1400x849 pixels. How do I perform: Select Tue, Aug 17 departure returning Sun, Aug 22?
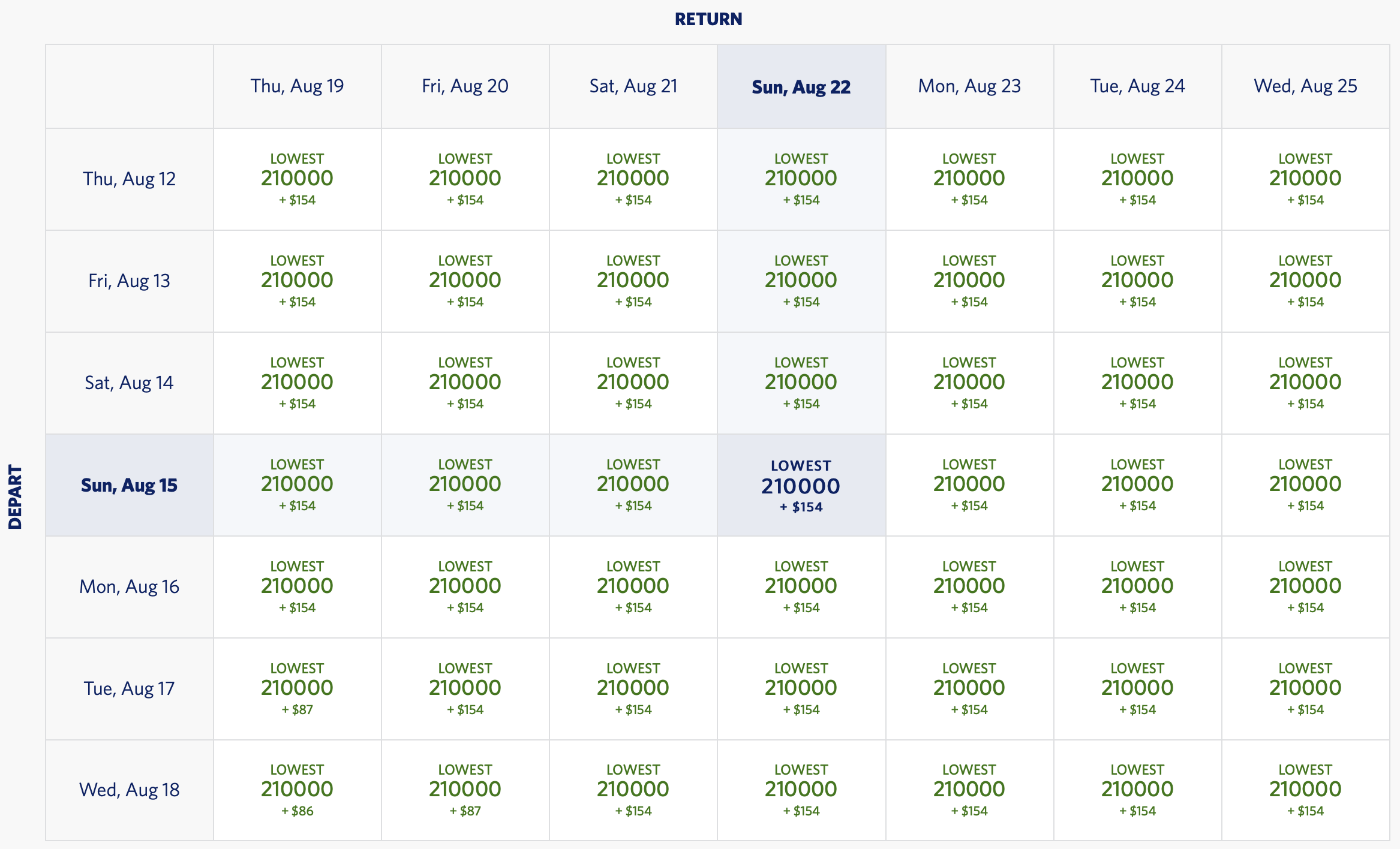[801, 688]
